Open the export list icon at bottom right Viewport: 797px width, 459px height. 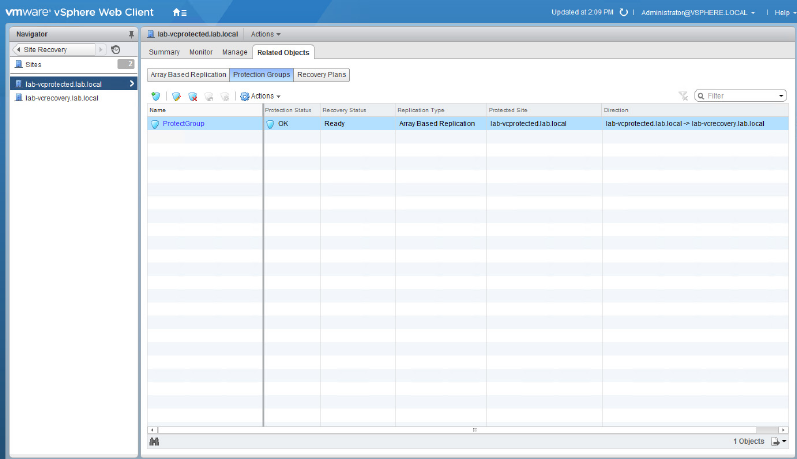pyautogui.click(x=777, y=441)
